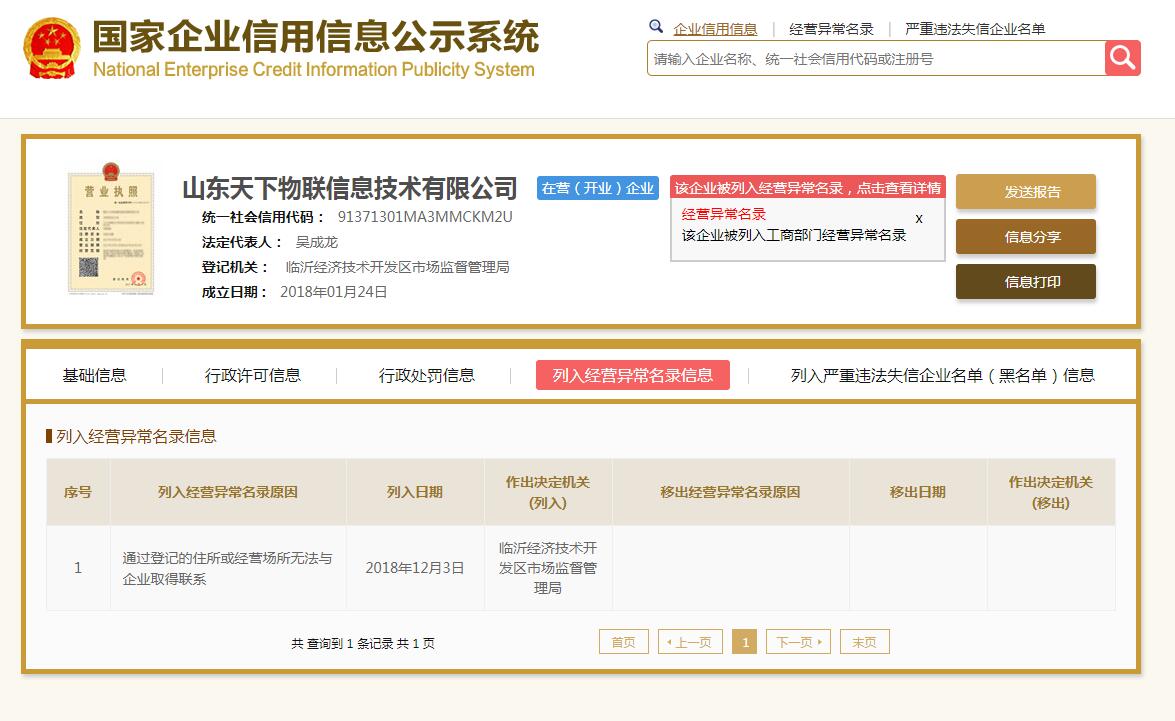
Task: Open the 列入严重违法失信企业名单（黑名单）信息 tab
Action: pos(943,375)
